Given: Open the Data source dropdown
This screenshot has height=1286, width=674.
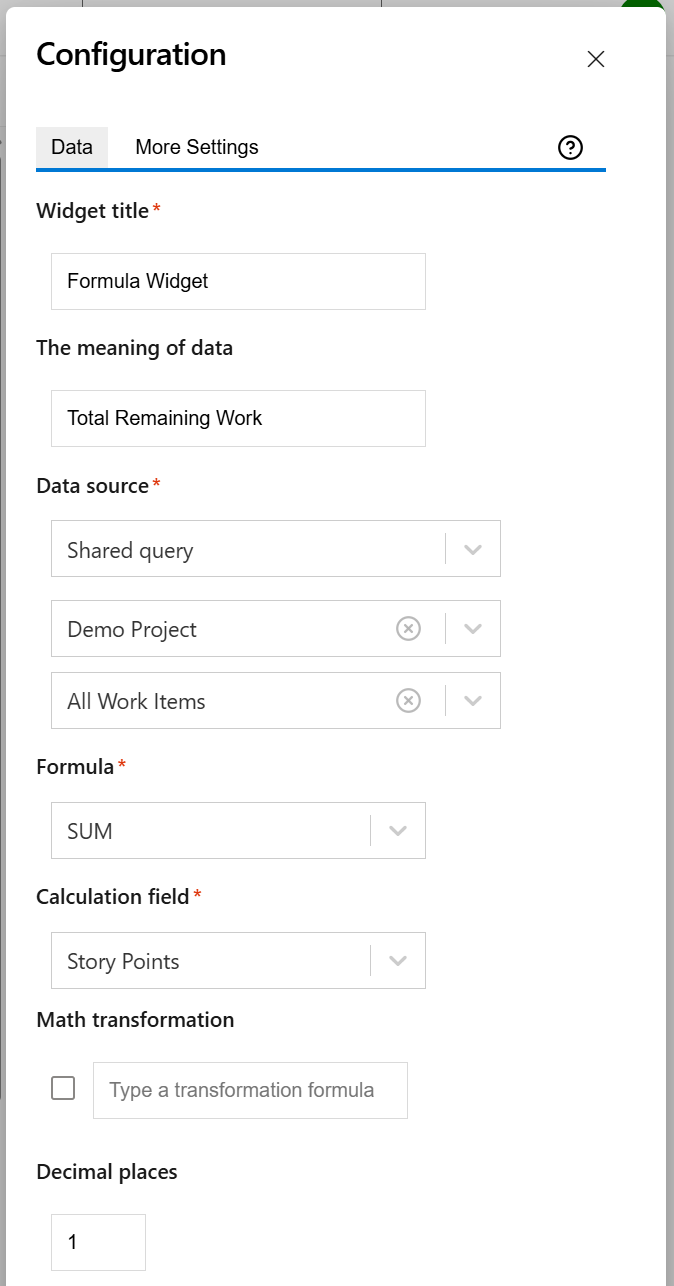Looking at the screenshot, I should (472, 548).
